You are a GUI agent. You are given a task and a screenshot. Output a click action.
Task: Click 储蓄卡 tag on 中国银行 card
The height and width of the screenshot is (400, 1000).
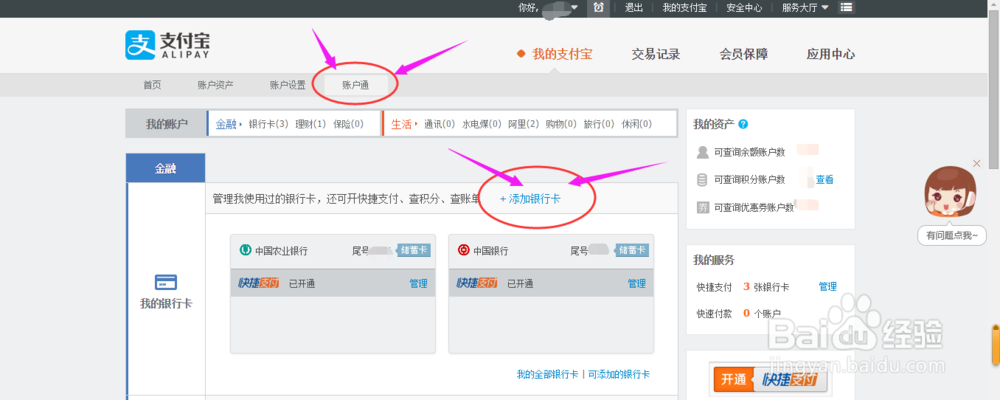[632, 250]
